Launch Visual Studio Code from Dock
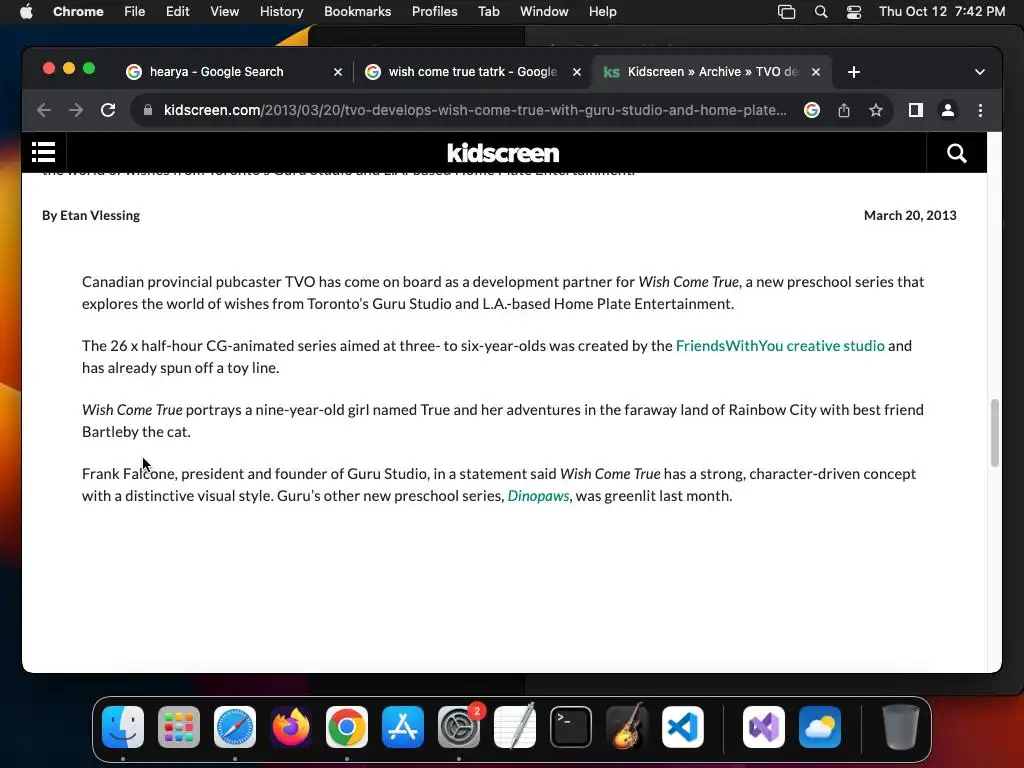 click(x=682, y=727)
